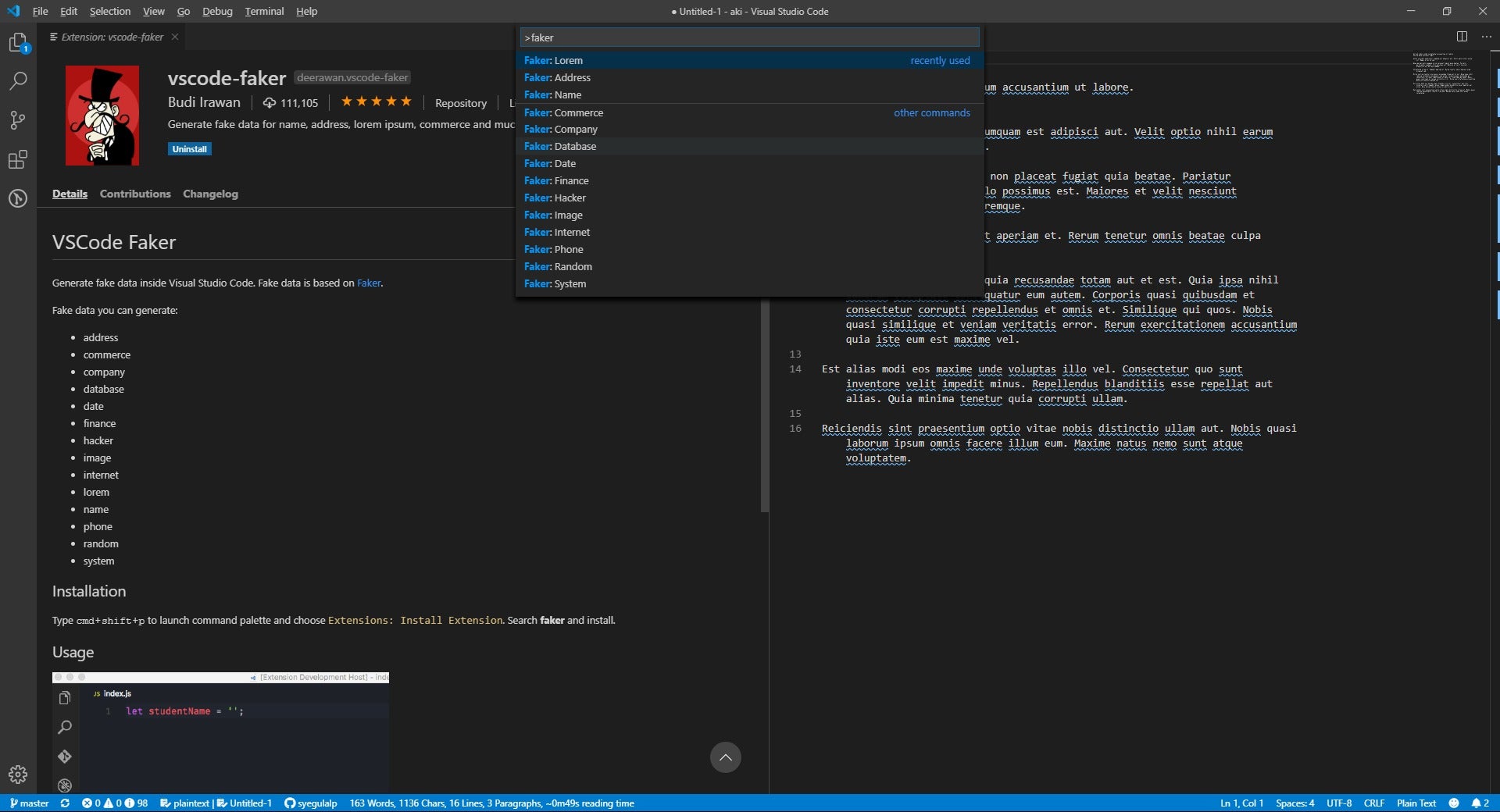Click the Budi Irawan publisher name
1500x812 pixels.
pyautogui.click(x=204, y=102)
